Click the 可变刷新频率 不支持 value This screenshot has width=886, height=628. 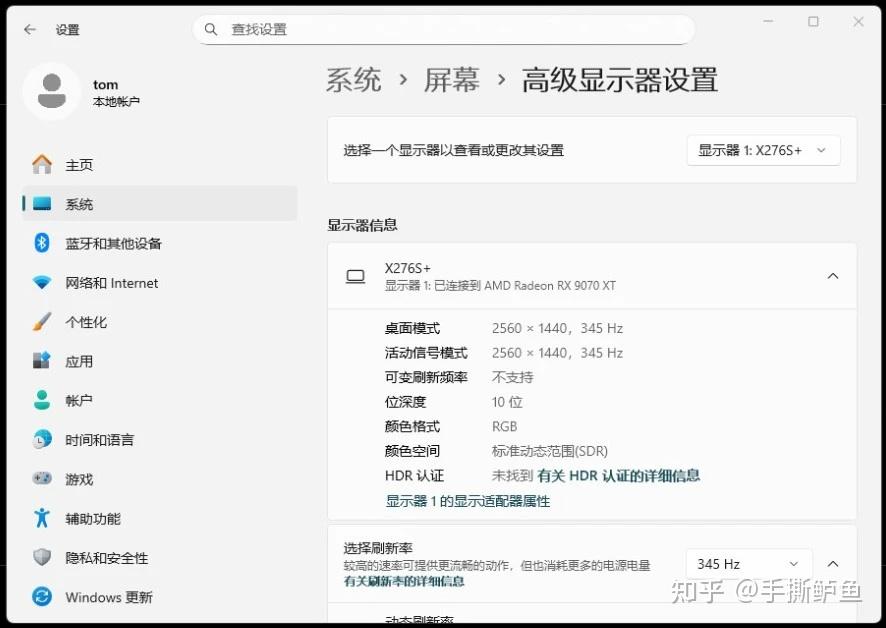(513, 377)
